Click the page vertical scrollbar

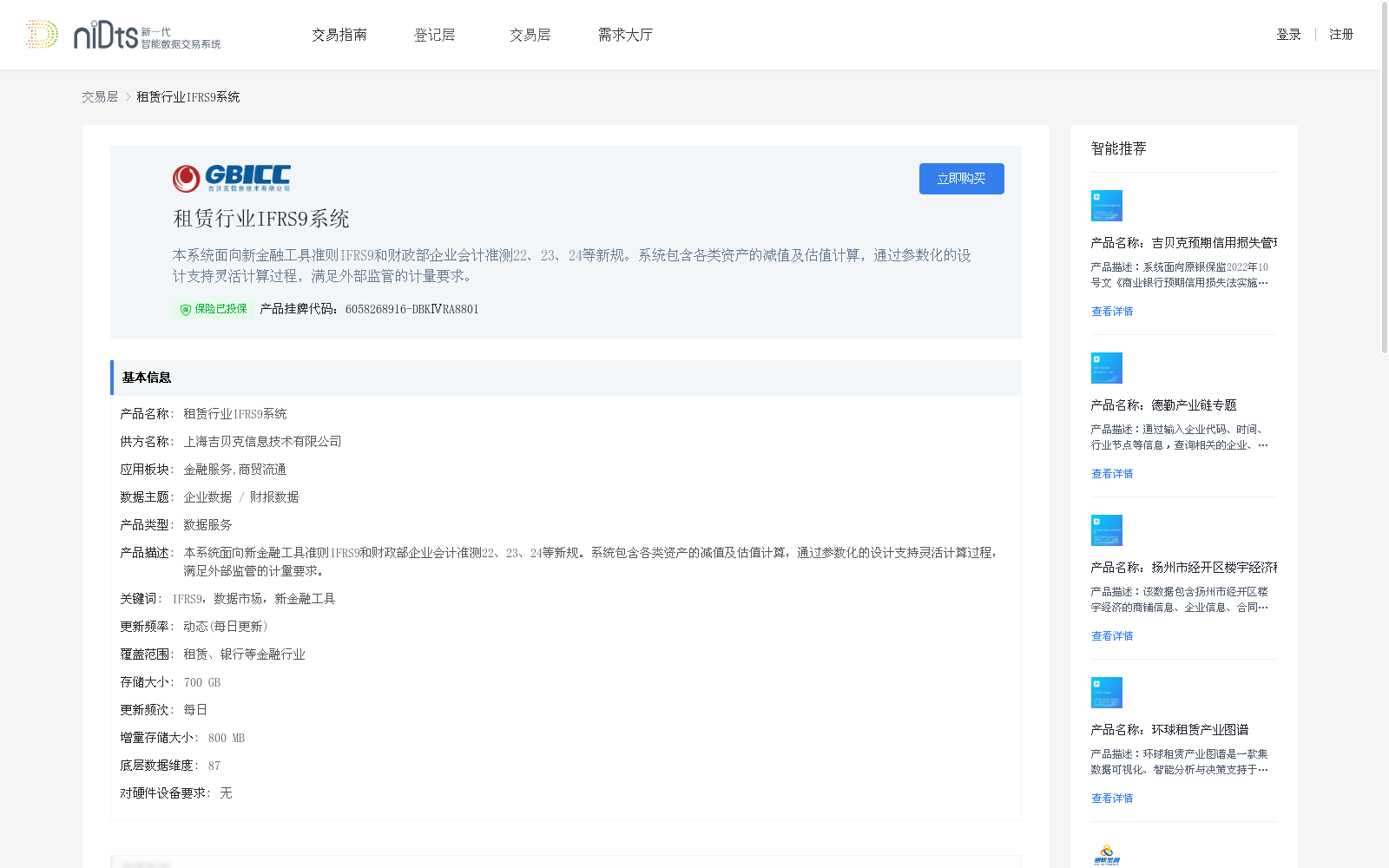[1385, 178]
